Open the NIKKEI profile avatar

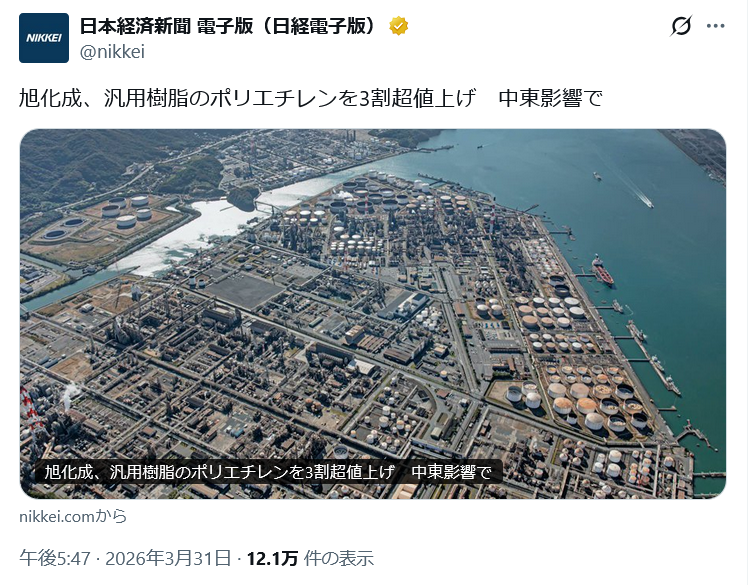pos(44,38)
